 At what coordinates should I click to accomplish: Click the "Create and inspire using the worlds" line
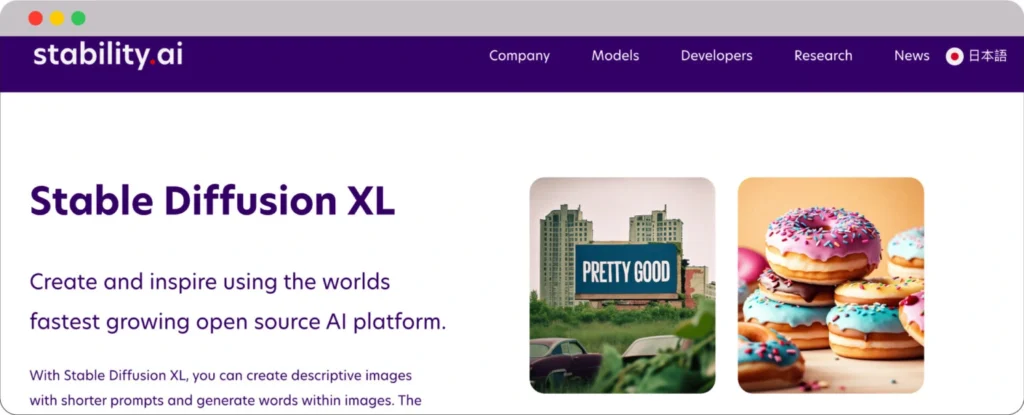pos(209,281)
